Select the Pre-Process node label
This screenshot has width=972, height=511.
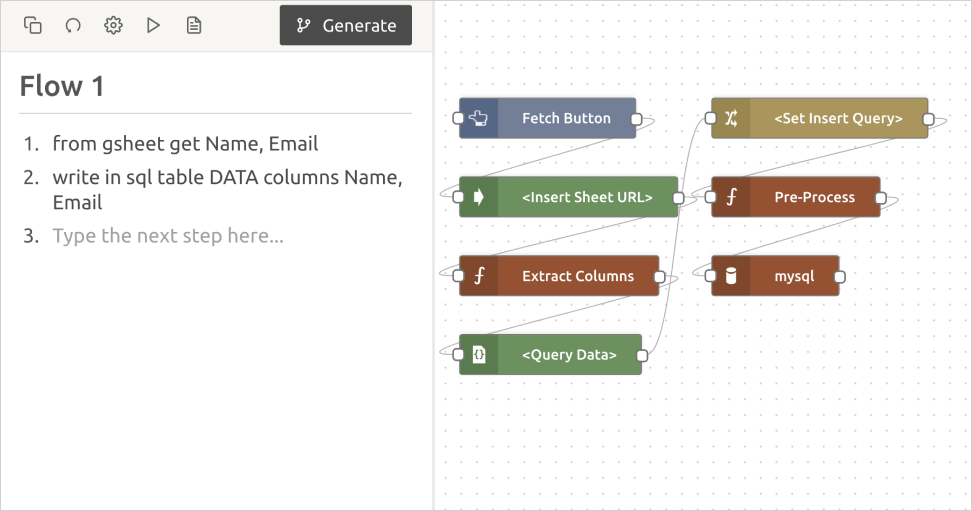click(814, 197)
